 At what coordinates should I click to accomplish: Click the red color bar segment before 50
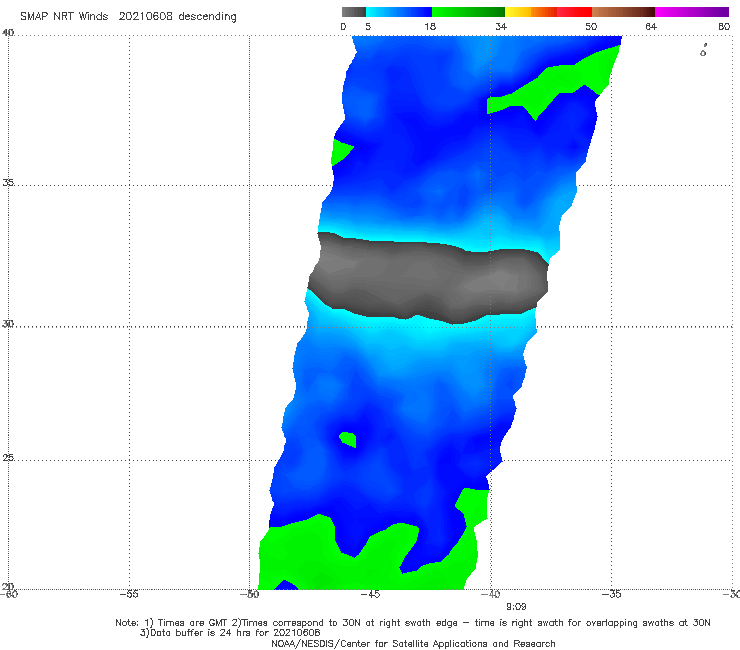[x=574, y=12]
